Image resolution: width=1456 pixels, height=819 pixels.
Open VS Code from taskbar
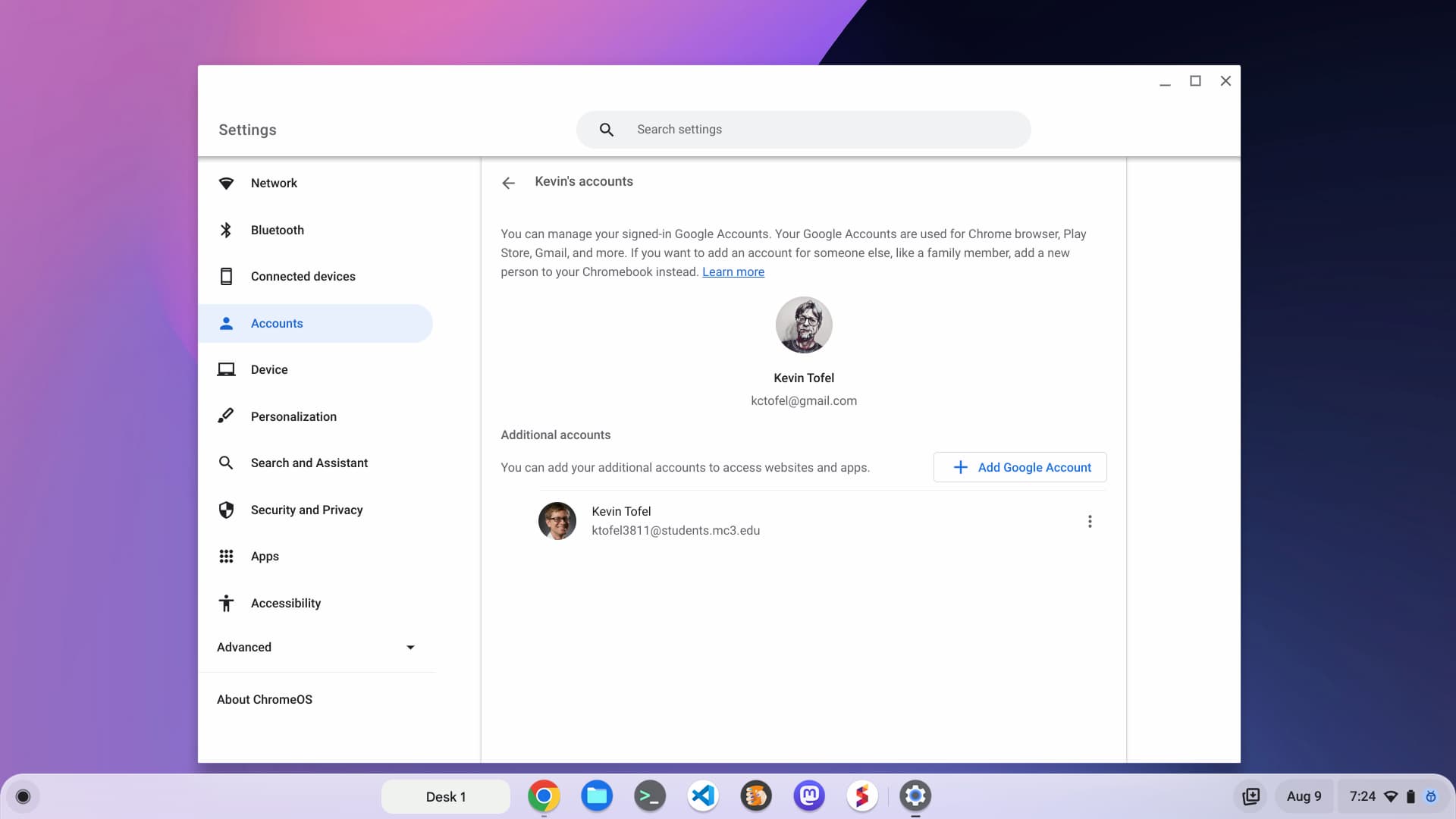point(703,795)
